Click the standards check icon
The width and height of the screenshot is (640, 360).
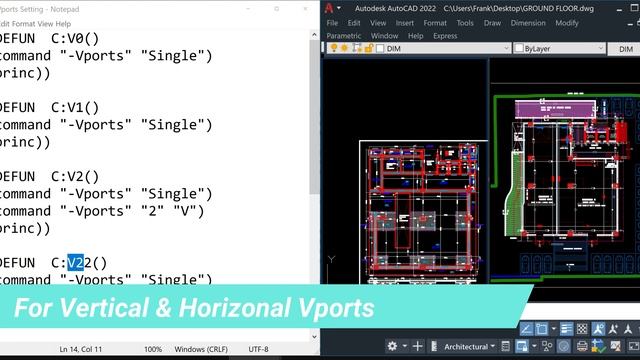598,346
